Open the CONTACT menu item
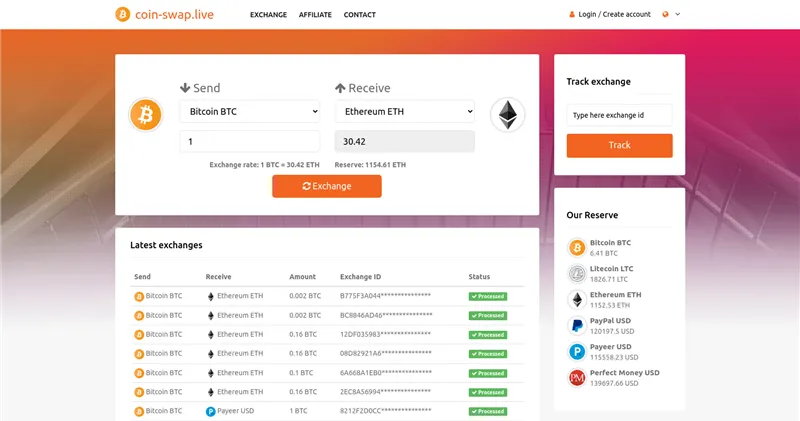The image size is (800, 421). (x=360, y=15)
